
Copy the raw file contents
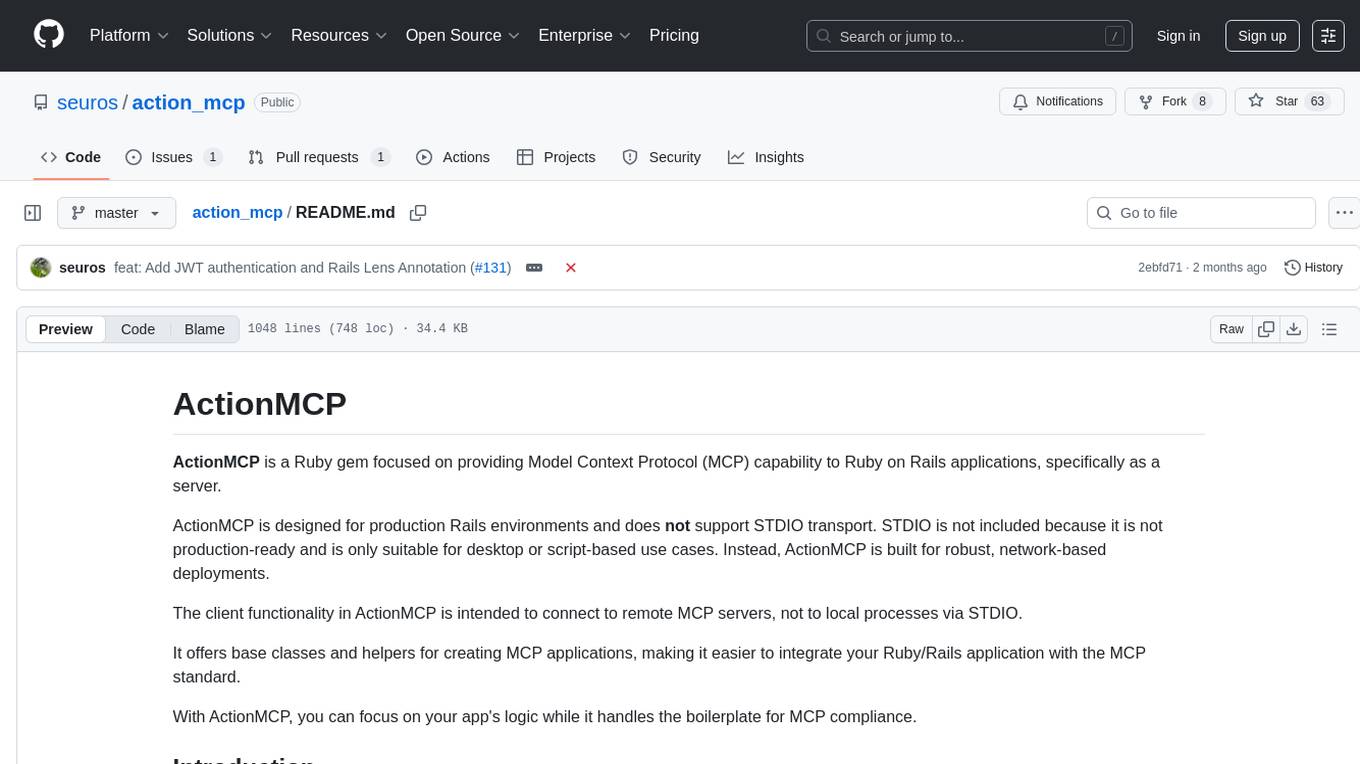click(1266, 329)
